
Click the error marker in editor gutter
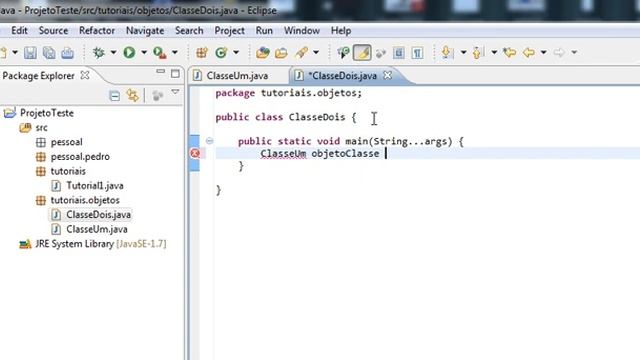[x=195, y=153]
